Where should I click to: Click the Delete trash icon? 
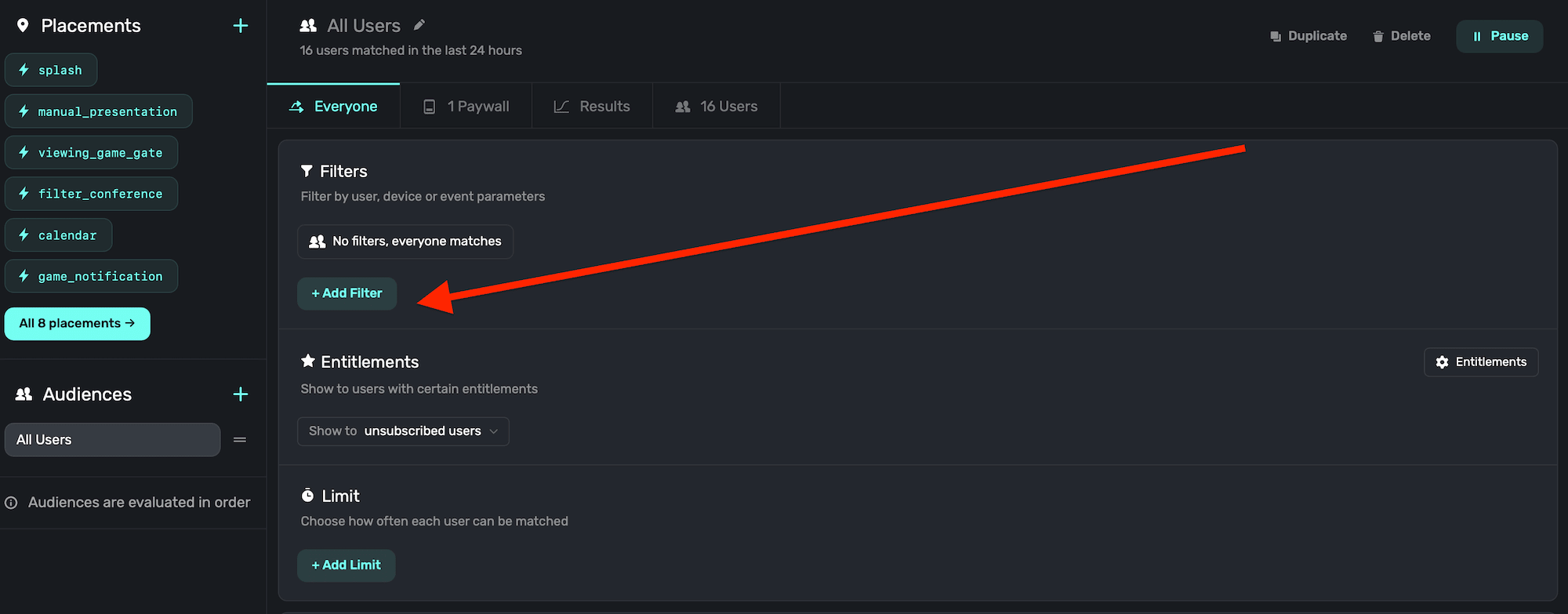pos(1377,36)
